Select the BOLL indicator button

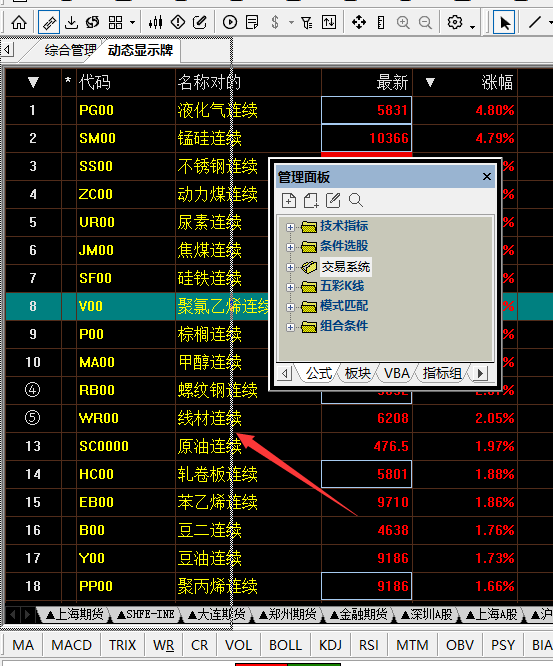pyautogui.click(x=285, y=645)
